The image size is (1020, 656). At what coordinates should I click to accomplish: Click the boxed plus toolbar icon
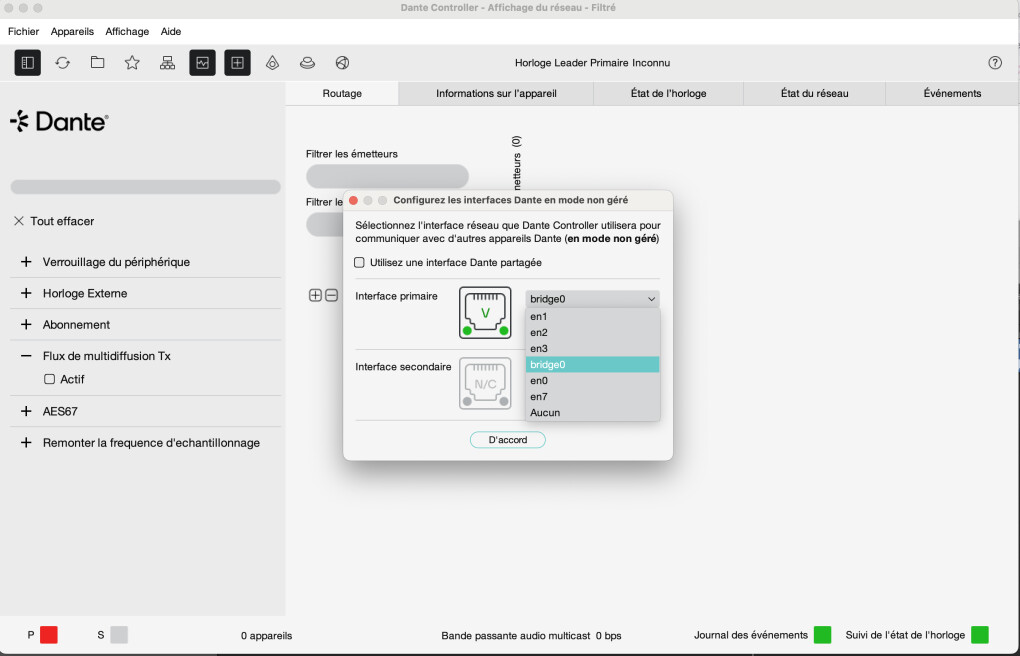click(237, 62)
